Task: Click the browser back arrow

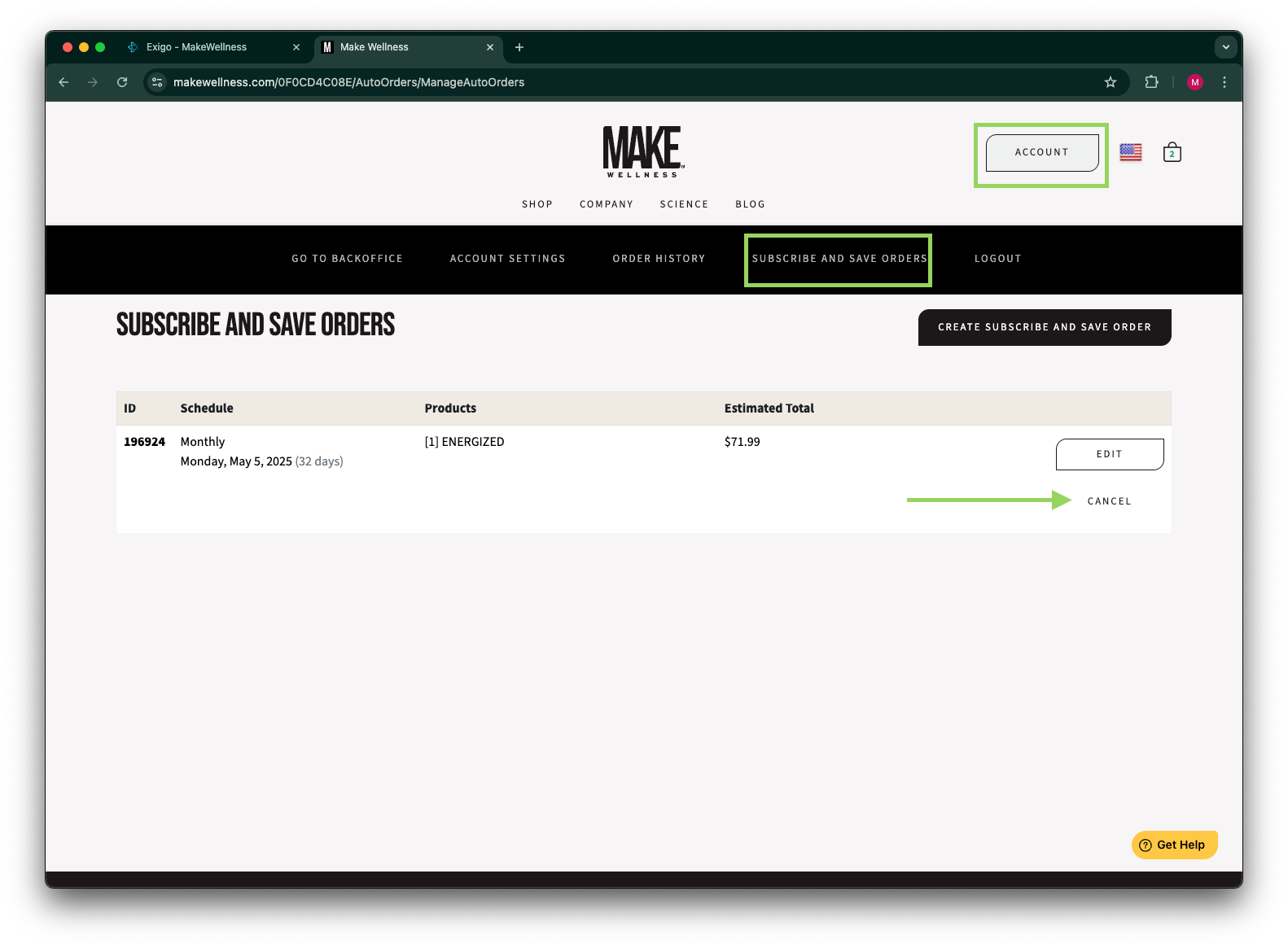Action: point(64,82)
